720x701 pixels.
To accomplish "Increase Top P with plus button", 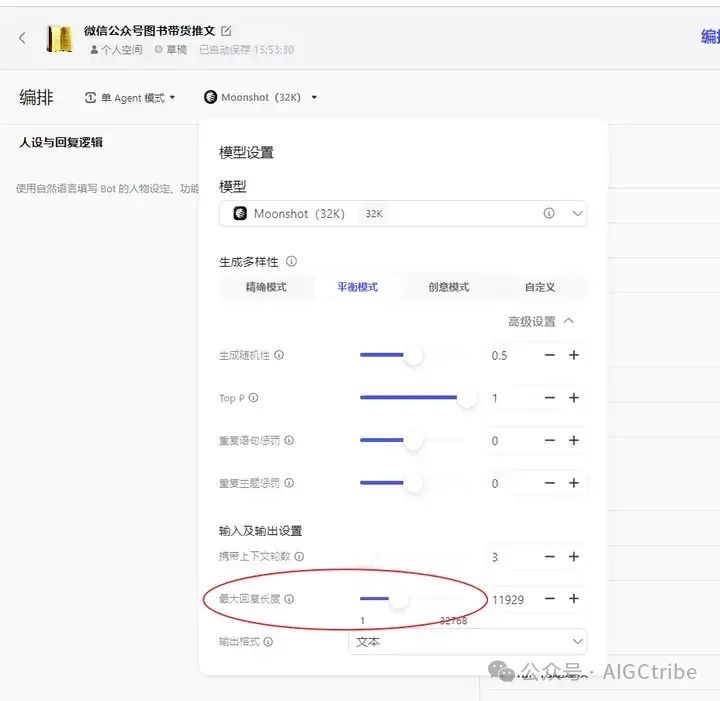I will click(x=574, y=398).
